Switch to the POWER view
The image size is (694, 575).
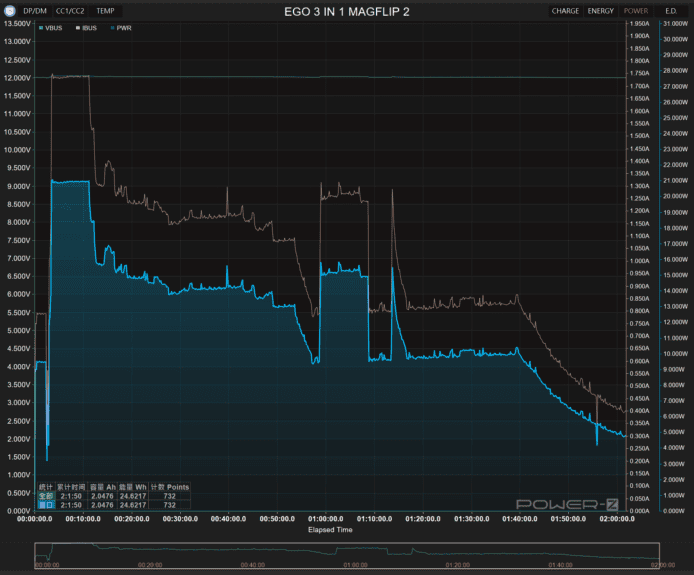635,11
